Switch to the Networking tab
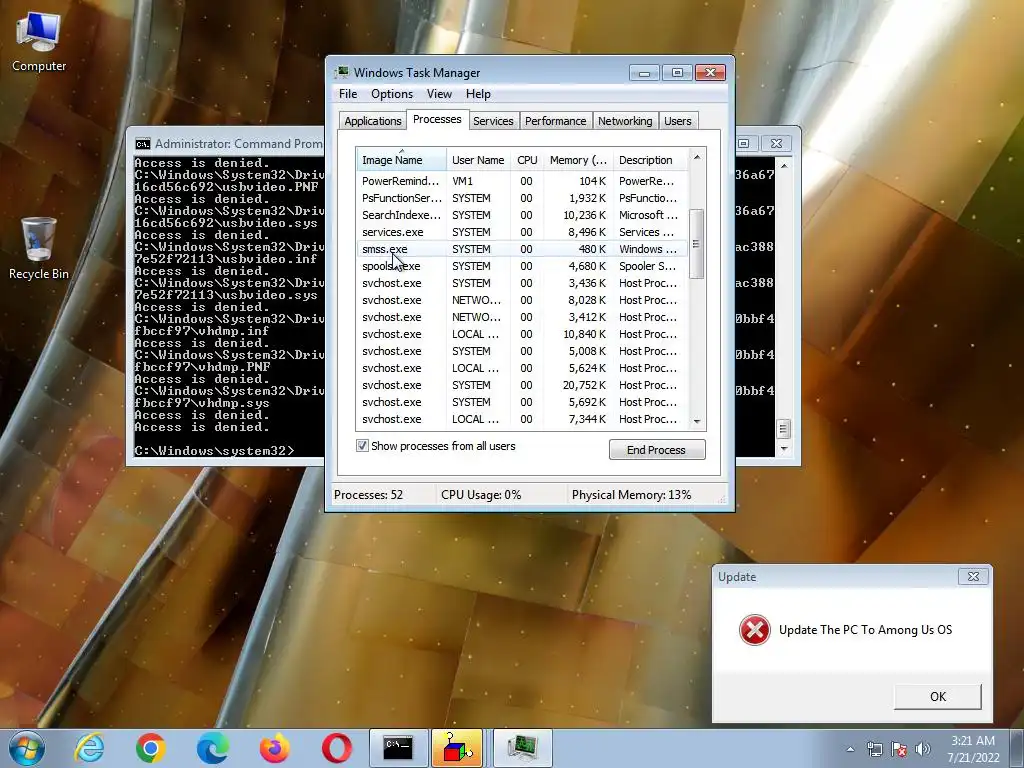 625,121
